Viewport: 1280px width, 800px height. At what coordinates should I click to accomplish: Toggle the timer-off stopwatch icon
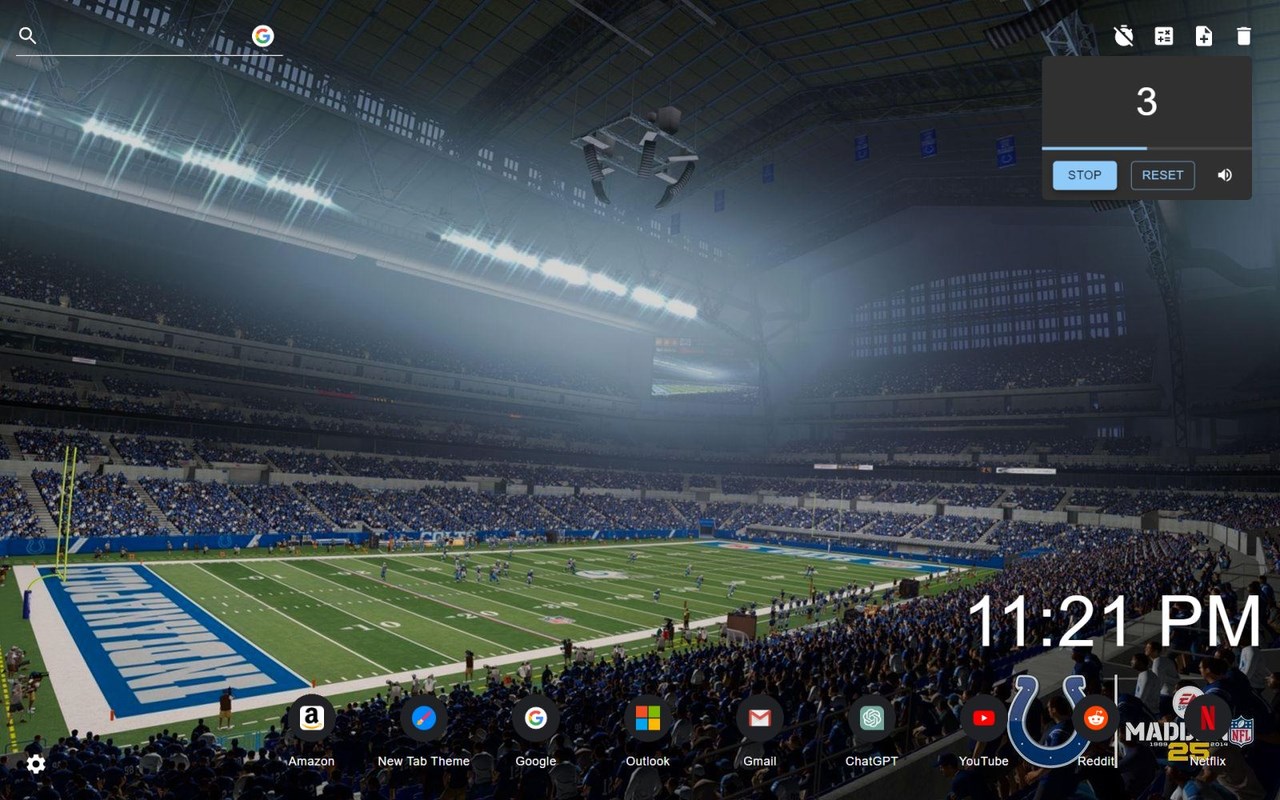click(1124, 36)
